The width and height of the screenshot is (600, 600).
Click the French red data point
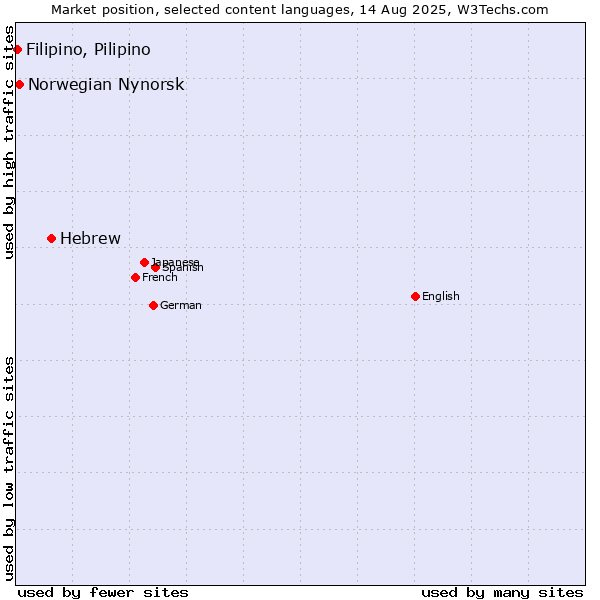pyautogui.click(x=135, y=277)
